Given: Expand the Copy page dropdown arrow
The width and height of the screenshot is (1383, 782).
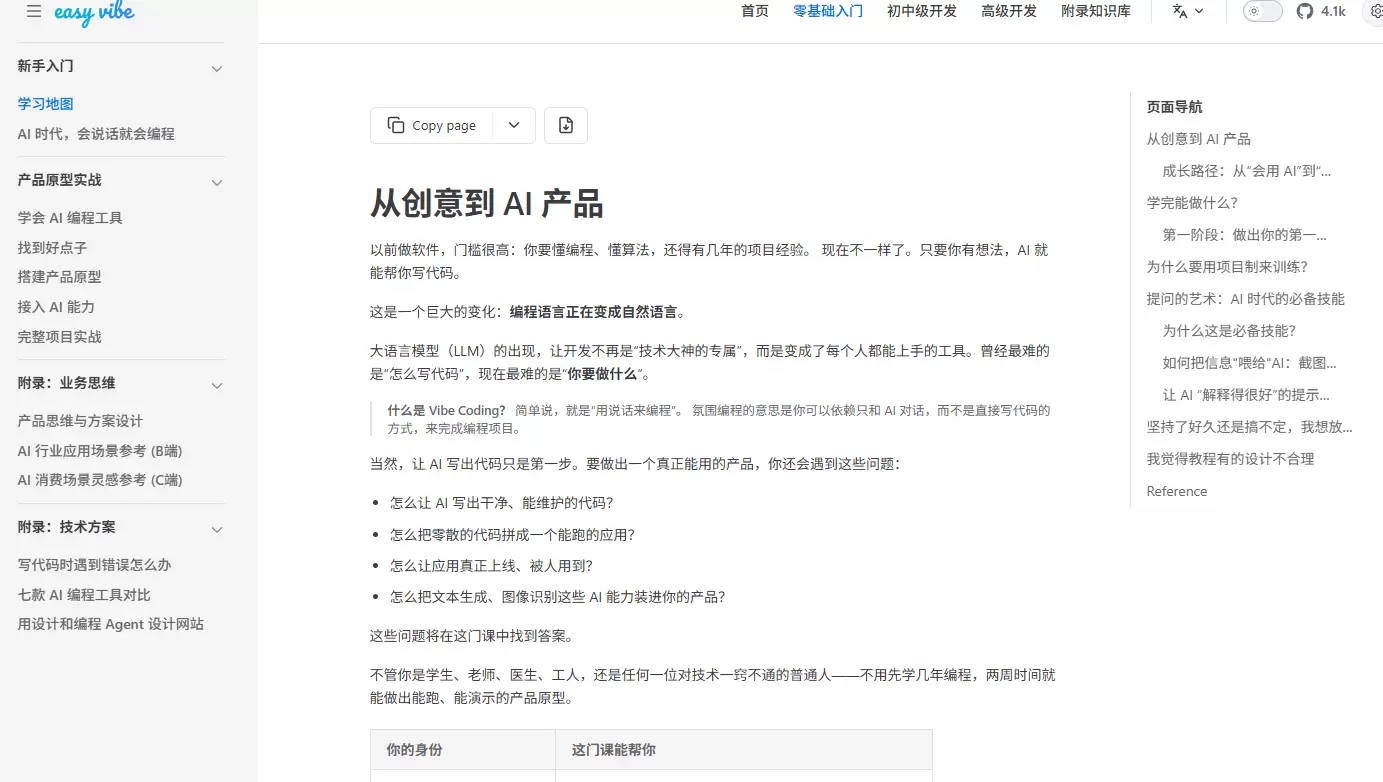Looking at the screenshot, I should coord(513,125).
